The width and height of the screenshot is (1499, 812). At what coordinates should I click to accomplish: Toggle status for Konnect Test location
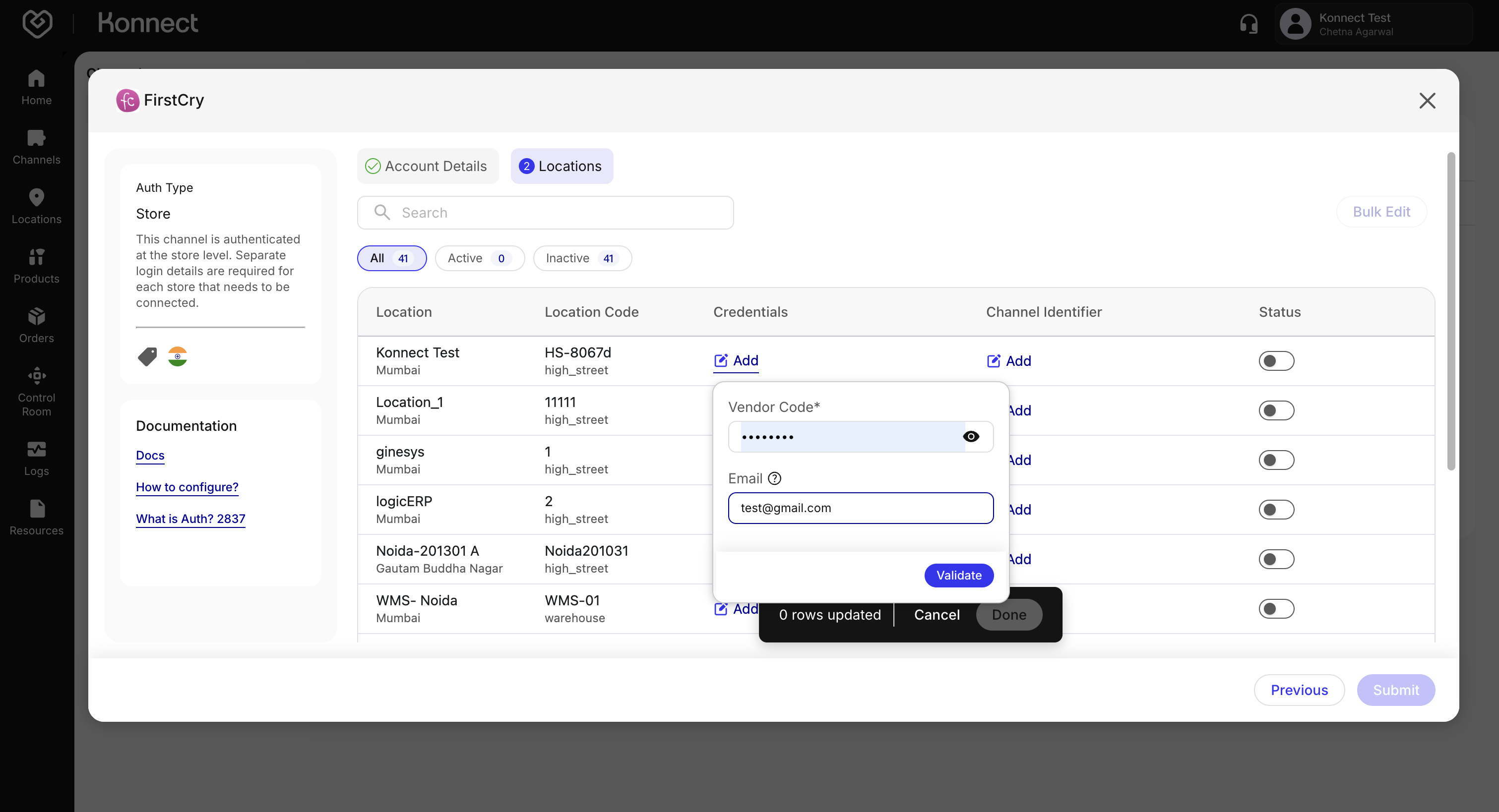pyautogui.click(x=1276, y=360)
